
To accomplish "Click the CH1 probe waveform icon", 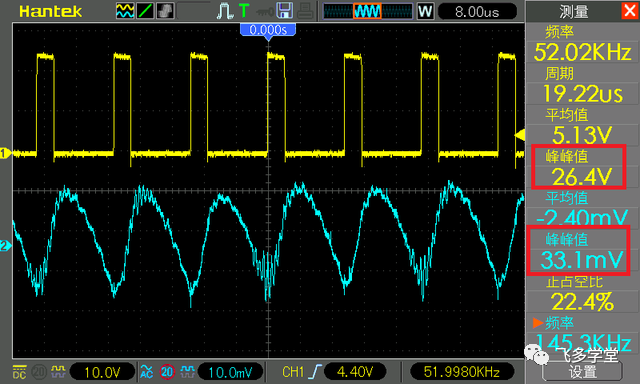I will 58,371.
